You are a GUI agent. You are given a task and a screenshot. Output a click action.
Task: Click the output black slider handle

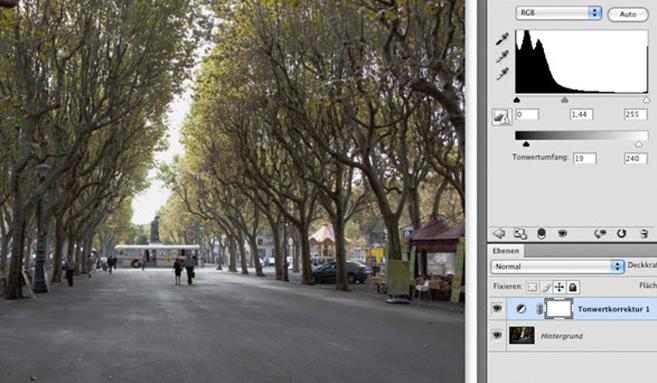click(526, 144)
